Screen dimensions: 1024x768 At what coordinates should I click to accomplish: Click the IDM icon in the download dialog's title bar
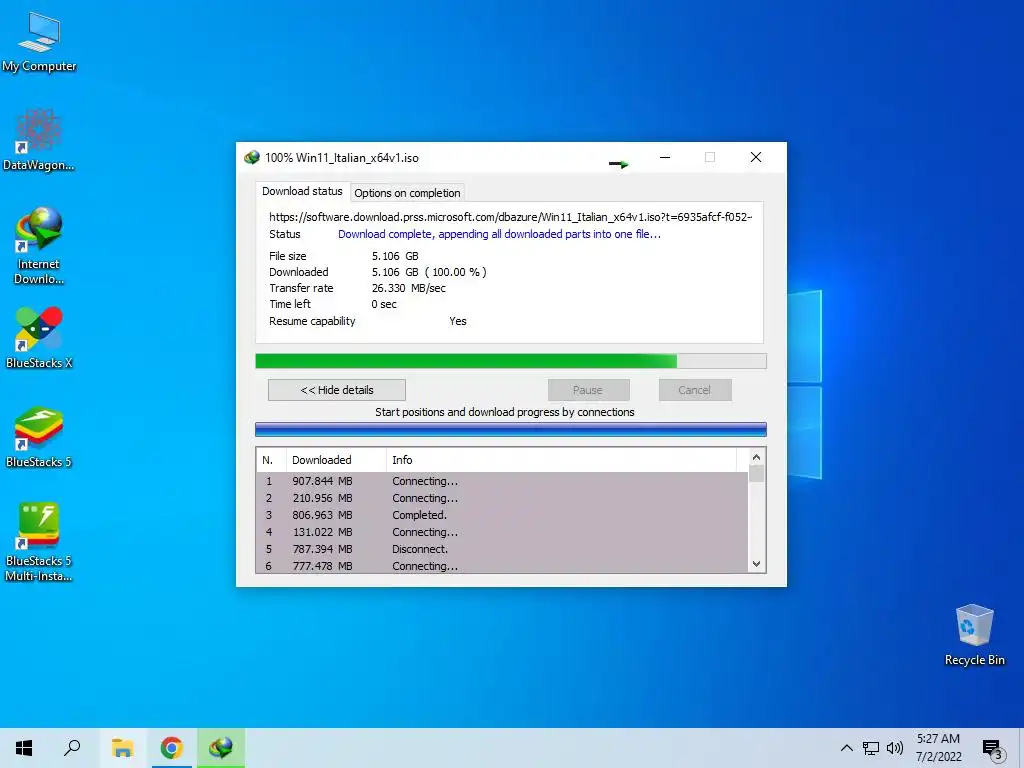click(251, 157)
